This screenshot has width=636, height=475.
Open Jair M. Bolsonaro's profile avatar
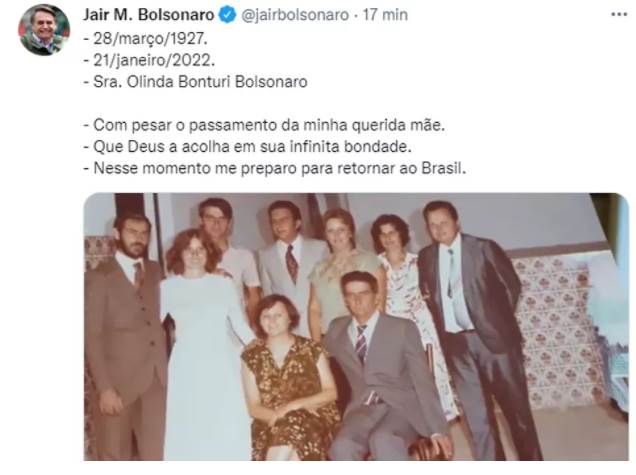(44, 30)
